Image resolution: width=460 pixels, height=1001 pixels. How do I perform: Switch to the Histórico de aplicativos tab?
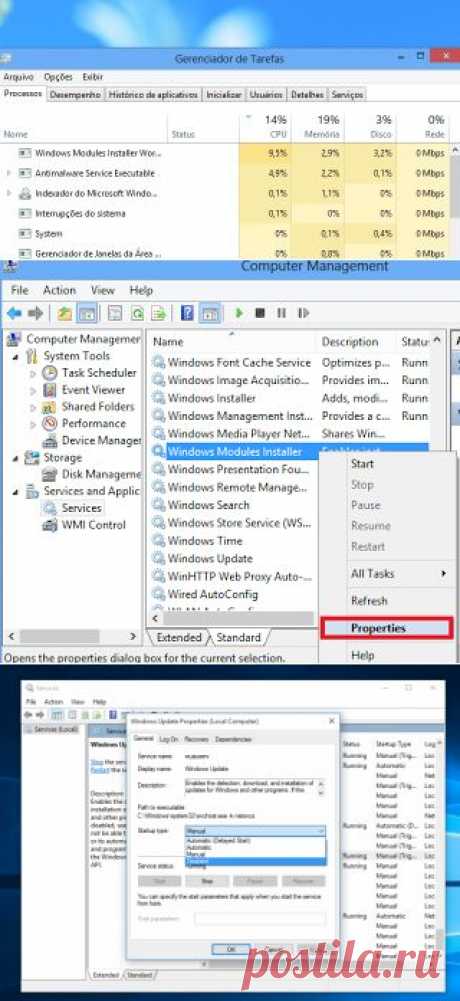(x=153, y=94)
